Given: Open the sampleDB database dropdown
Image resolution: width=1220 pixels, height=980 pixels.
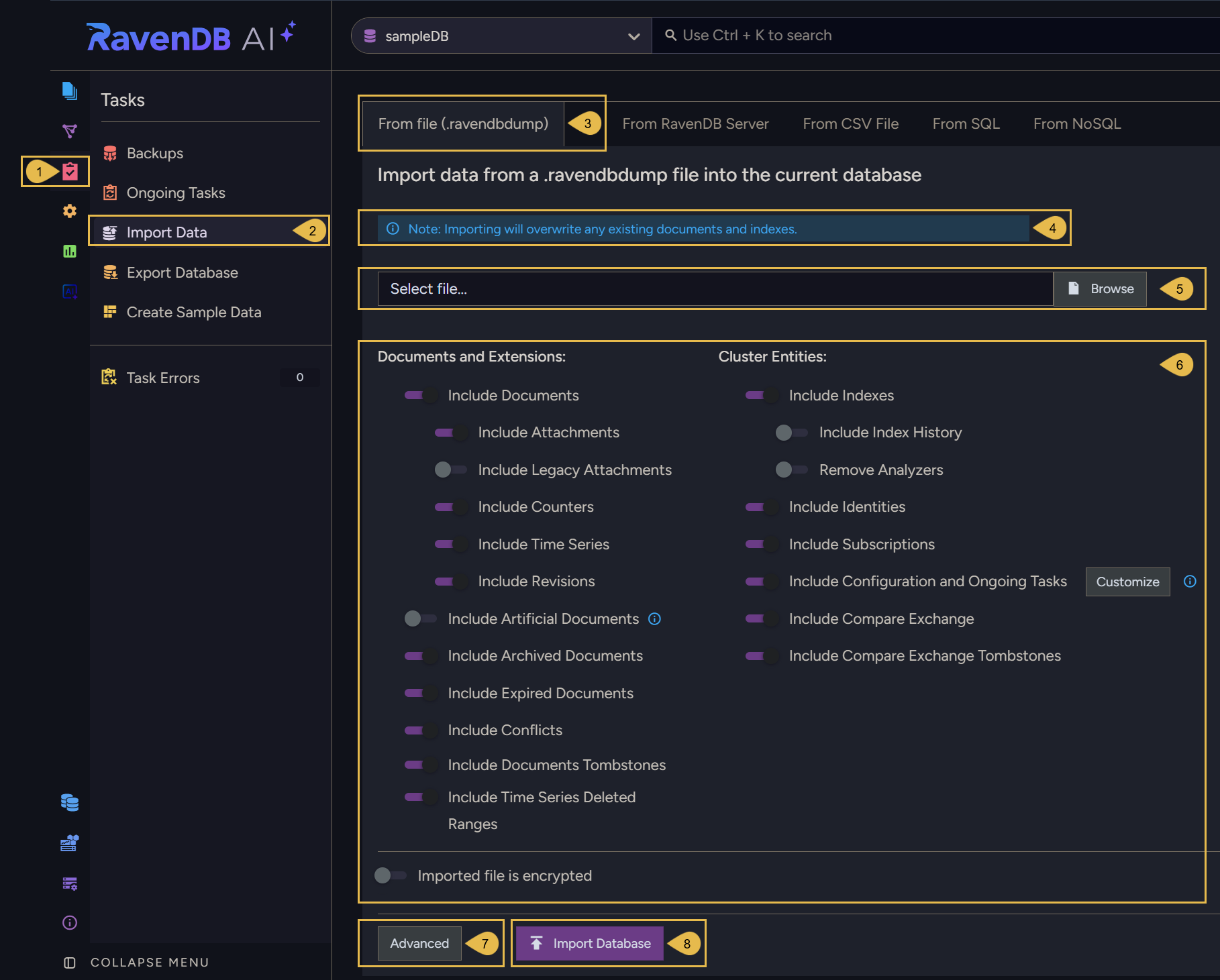Looking at the screenshot, I should click(501, 36).
